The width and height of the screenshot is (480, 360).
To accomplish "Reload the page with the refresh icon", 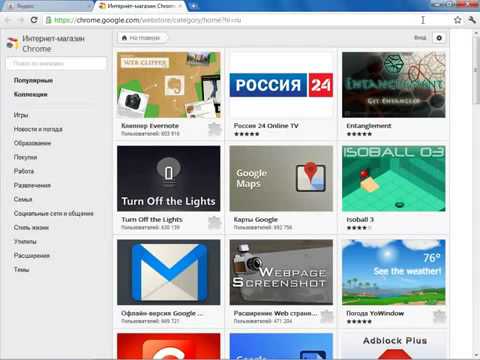I will click(x=34, y=20).
